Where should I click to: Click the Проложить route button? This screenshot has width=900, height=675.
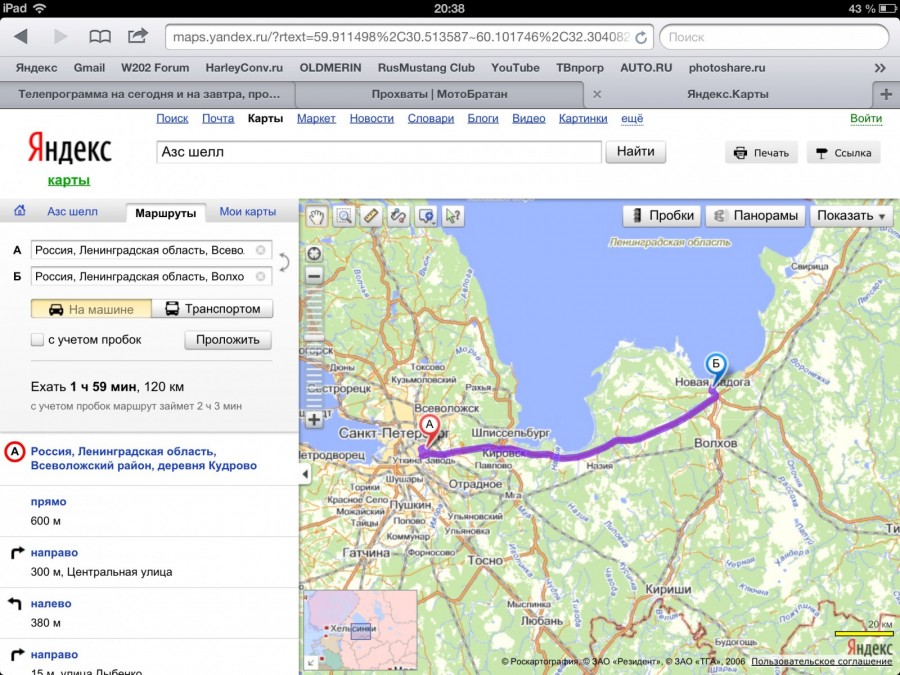click(x=228, y=340)
